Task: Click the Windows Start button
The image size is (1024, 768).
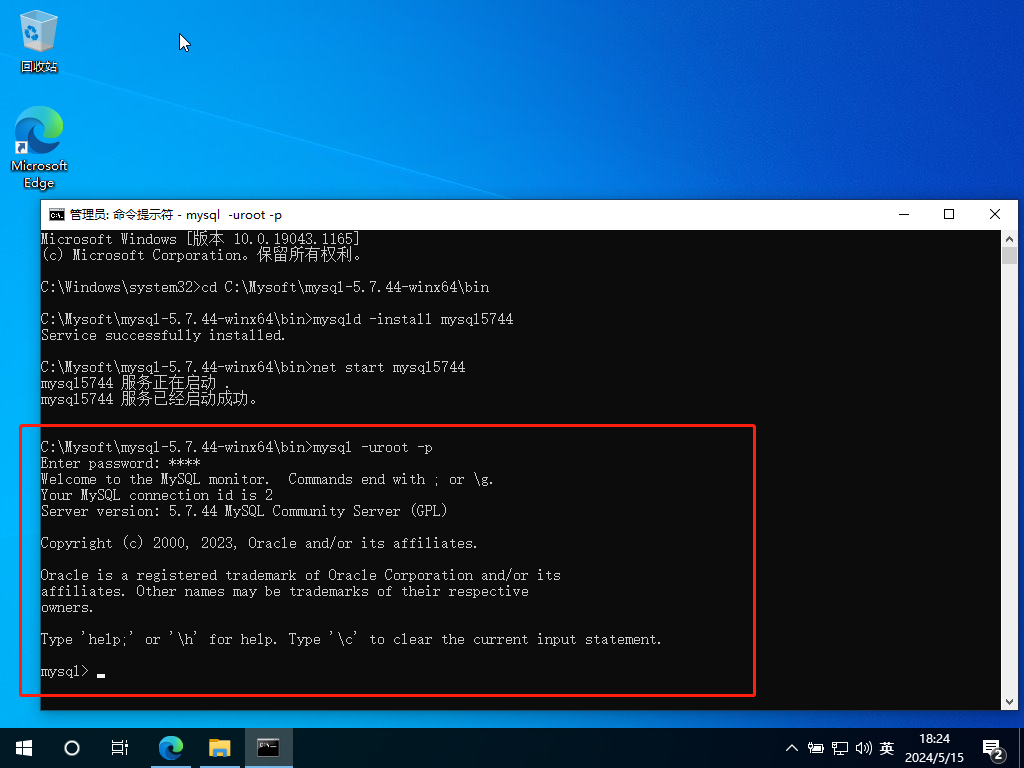Action: [24, 747]
